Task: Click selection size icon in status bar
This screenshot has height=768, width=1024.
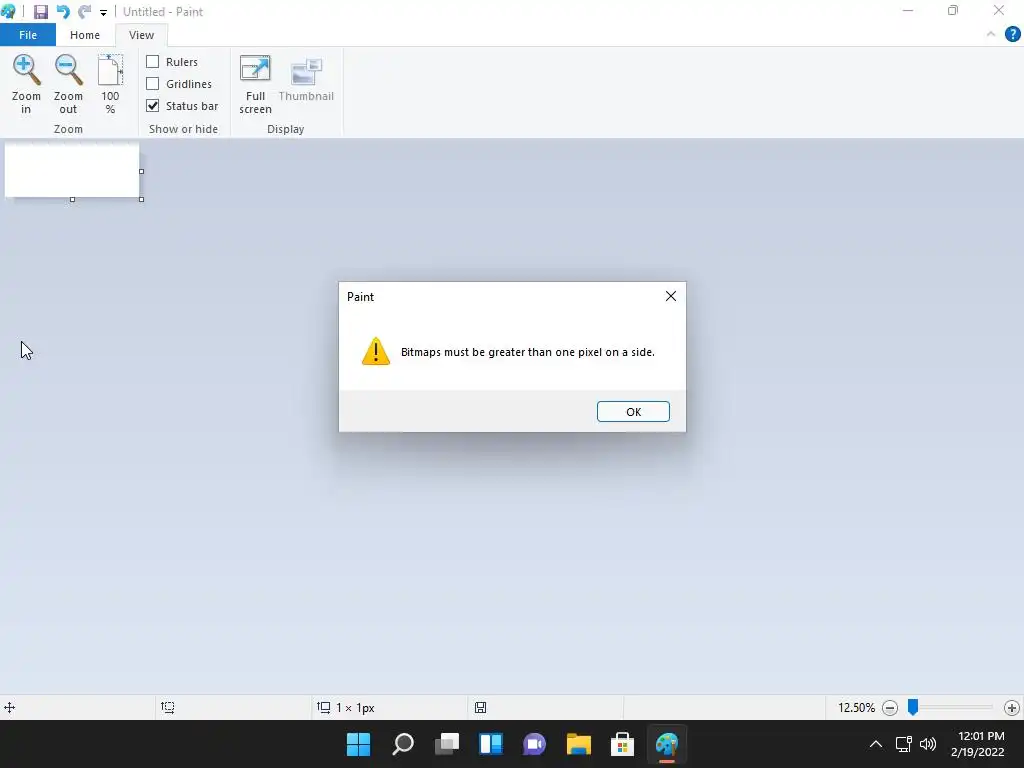Action: coord(168,707)
